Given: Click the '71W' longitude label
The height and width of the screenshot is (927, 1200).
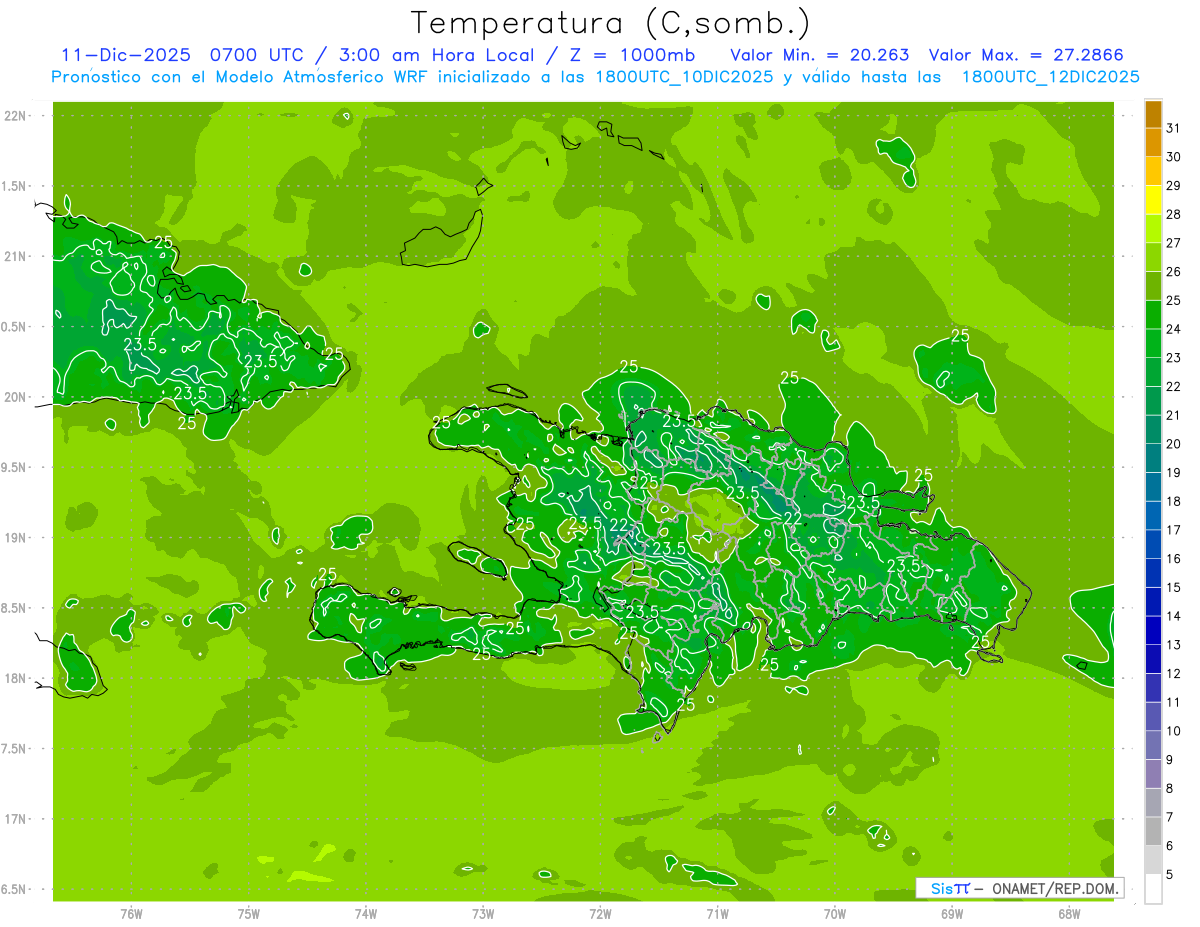Looking at the screenshot, I should (717, 914).
